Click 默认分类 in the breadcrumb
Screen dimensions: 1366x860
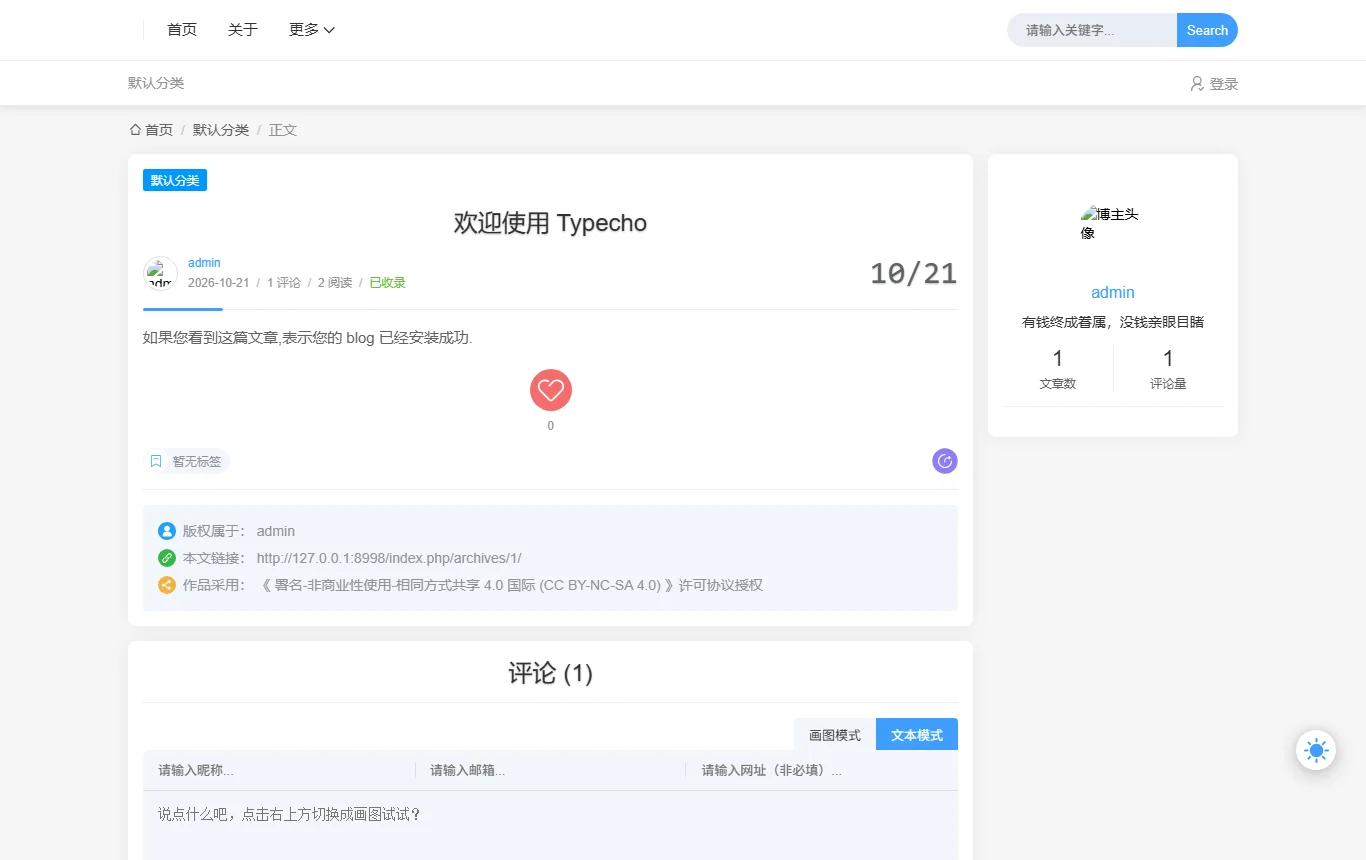(x=221, y=130)
